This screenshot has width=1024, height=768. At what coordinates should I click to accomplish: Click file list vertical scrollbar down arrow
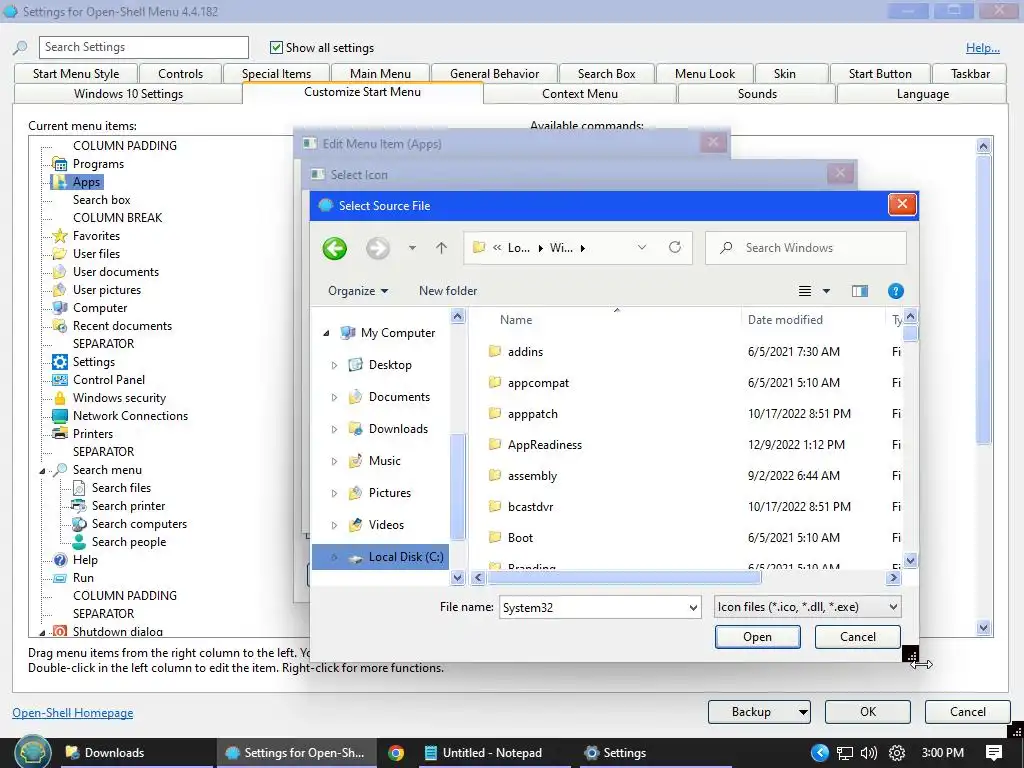910,560
